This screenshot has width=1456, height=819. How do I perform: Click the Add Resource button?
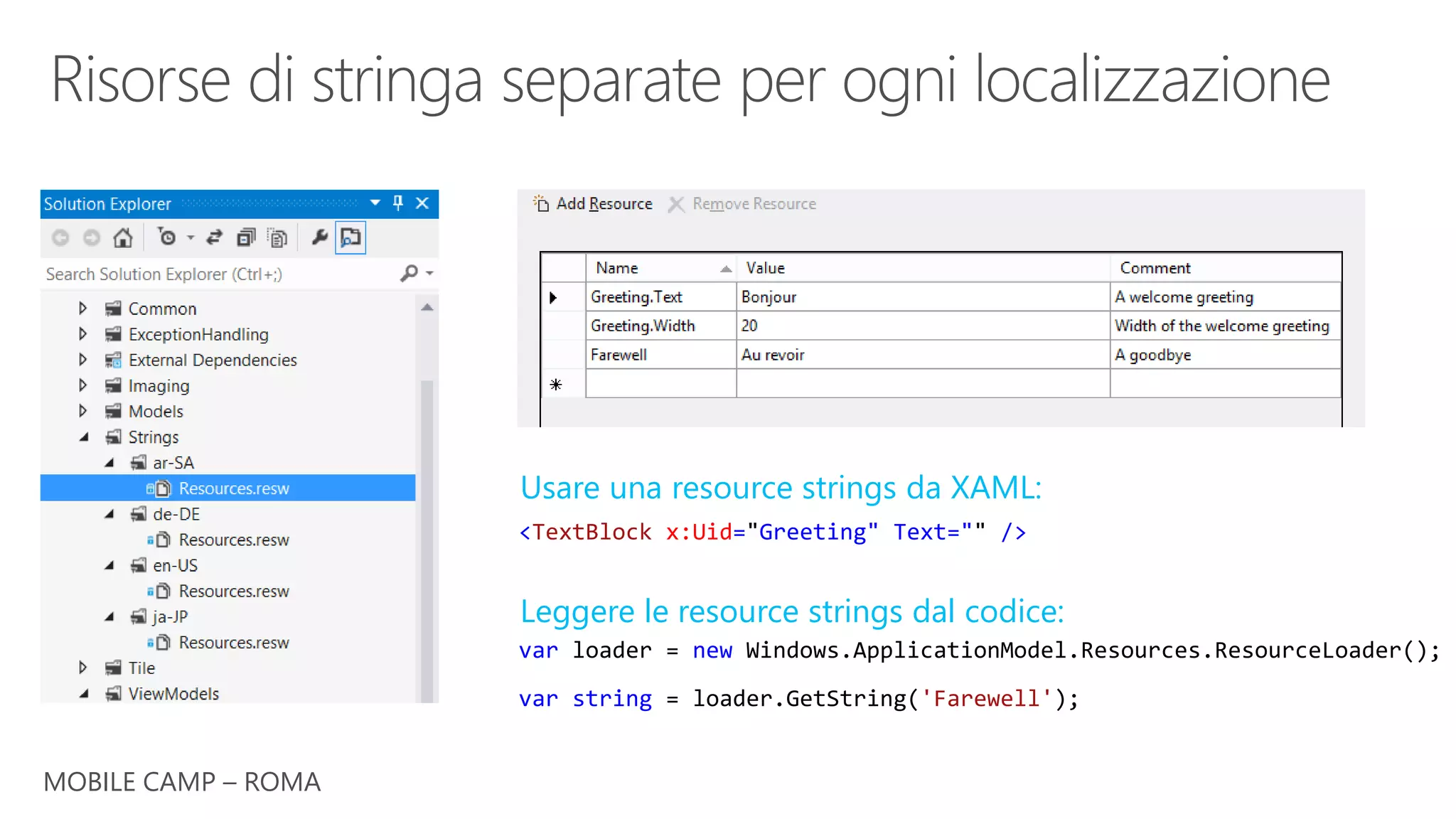click(x=593, y=204)
